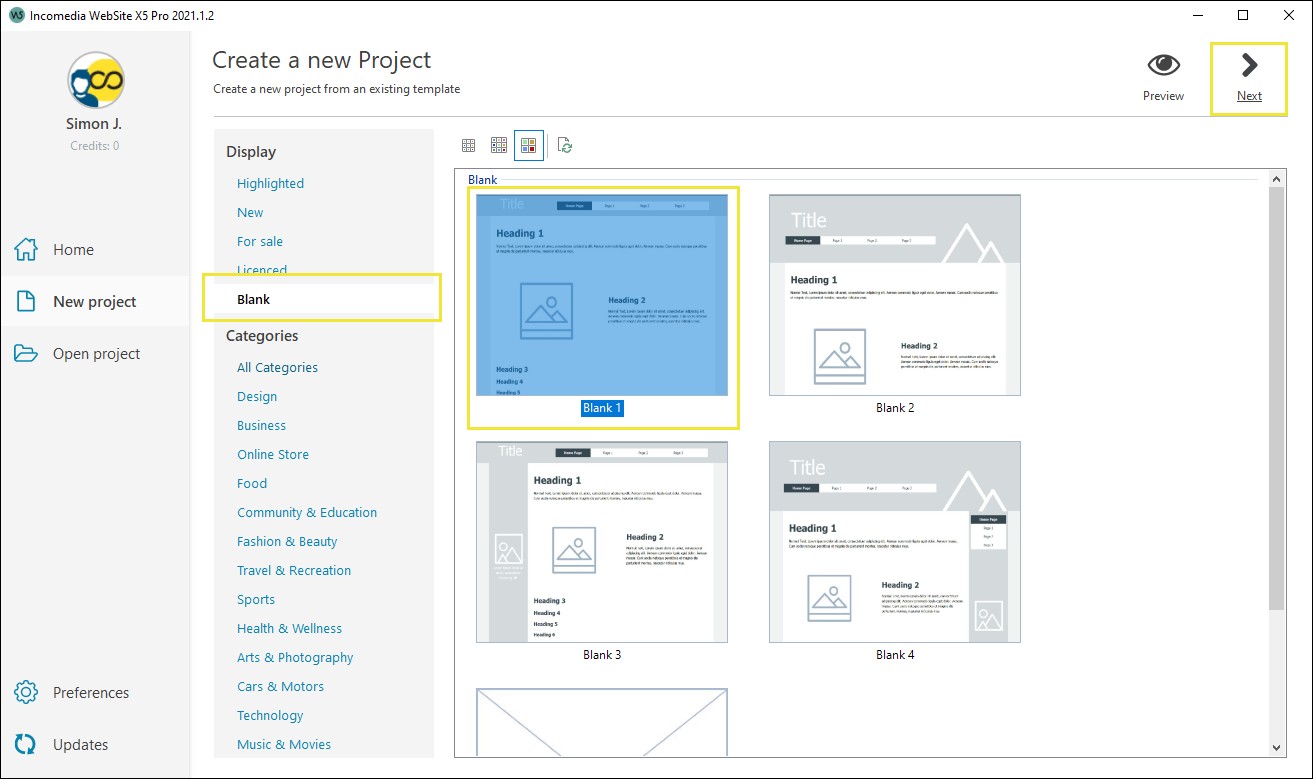
Task: Show Licenced templates
Action: tap(262, 271)
